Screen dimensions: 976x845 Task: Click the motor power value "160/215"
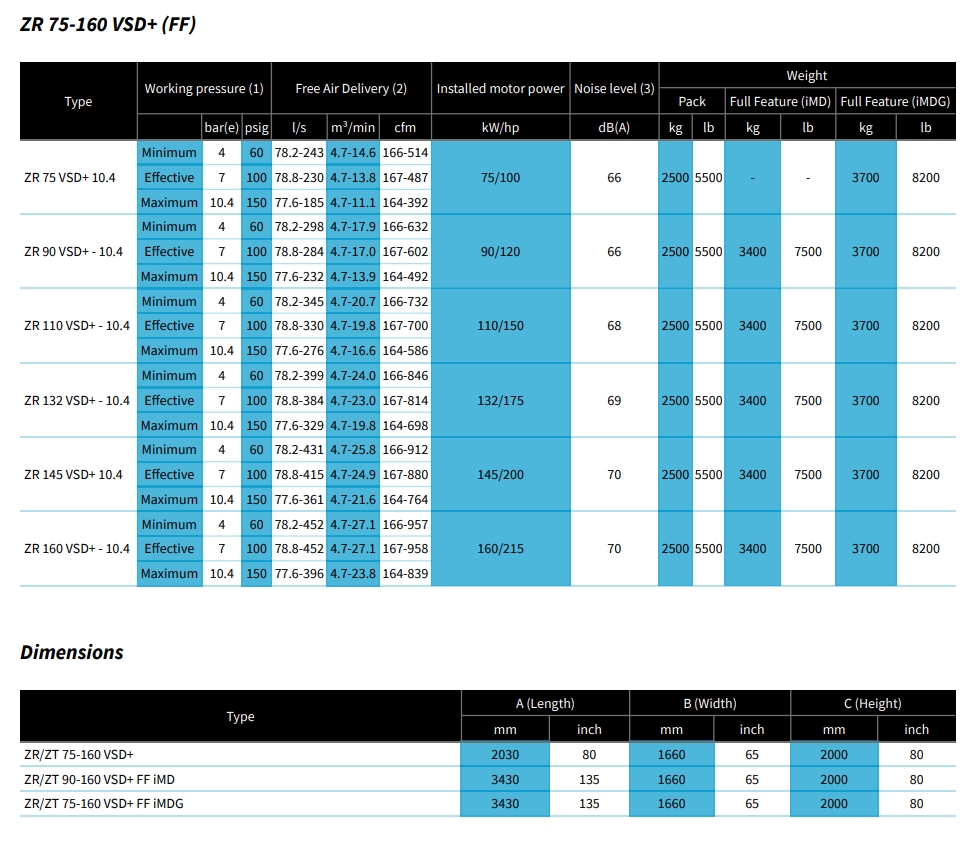point(500,548)
